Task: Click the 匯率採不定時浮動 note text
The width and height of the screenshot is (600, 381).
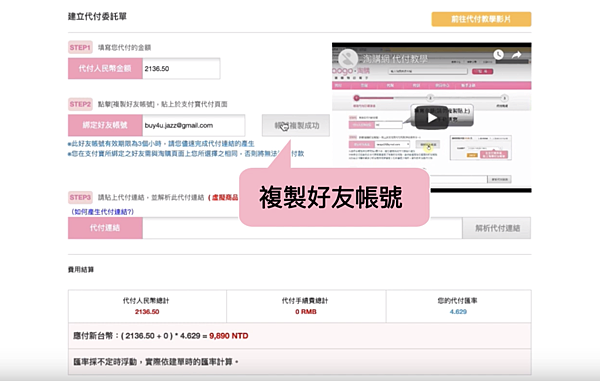Action: coord(156,362)
